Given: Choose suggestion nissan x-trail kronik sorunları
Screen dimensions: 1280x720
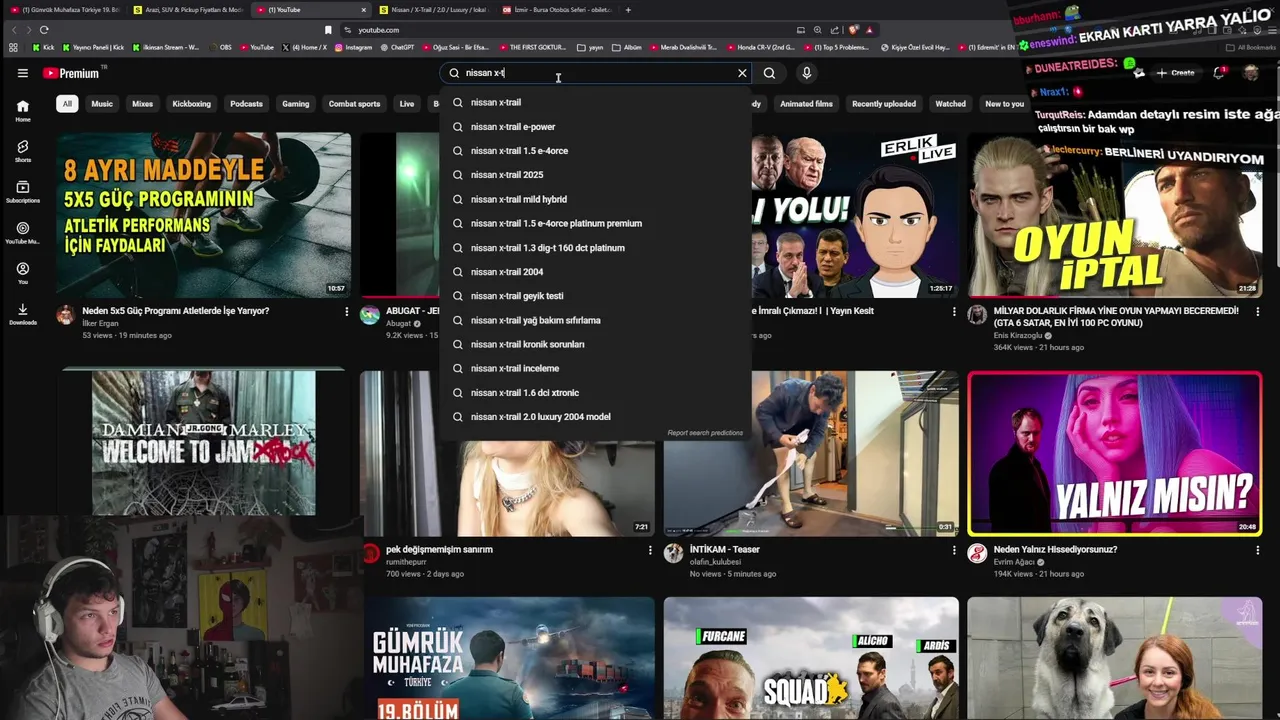Looking at the screenshot, I should [x=595, y=344].
